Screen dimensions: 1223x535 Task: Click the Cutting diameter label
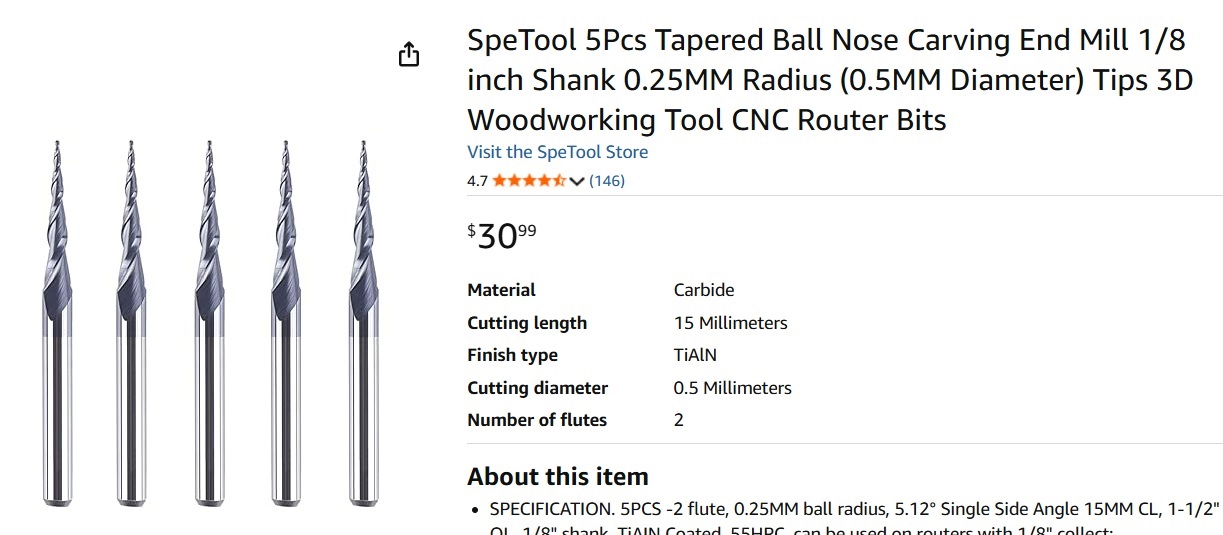[537, 388]
